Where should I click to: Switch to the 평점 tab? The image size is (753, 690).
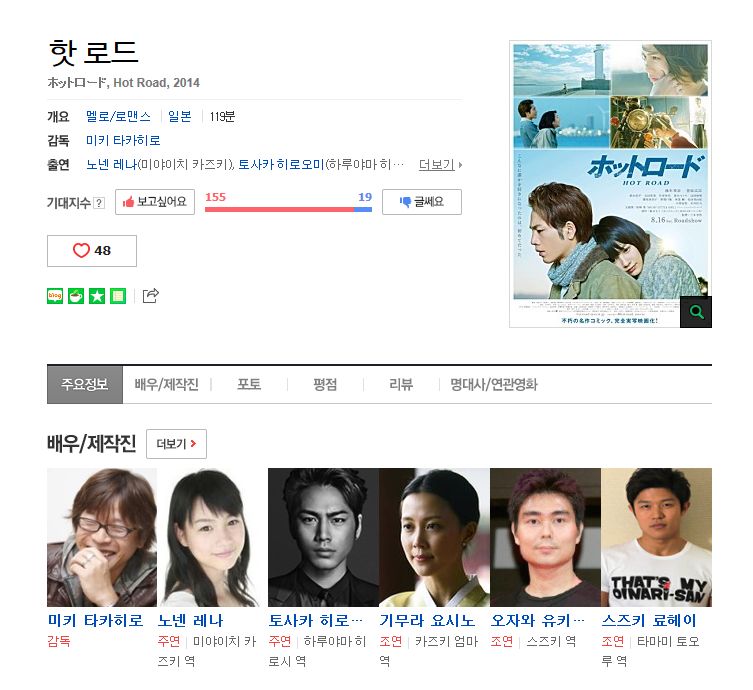click(325, 385)
